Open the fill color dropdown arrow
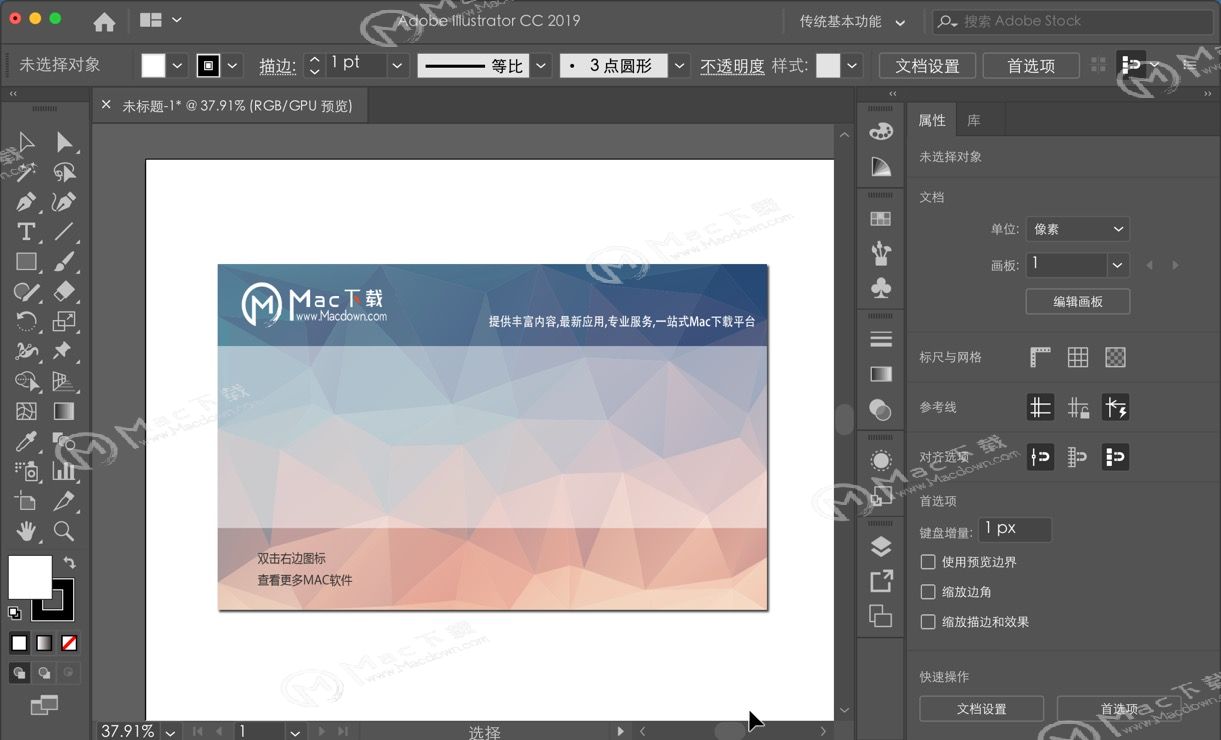 178,66
